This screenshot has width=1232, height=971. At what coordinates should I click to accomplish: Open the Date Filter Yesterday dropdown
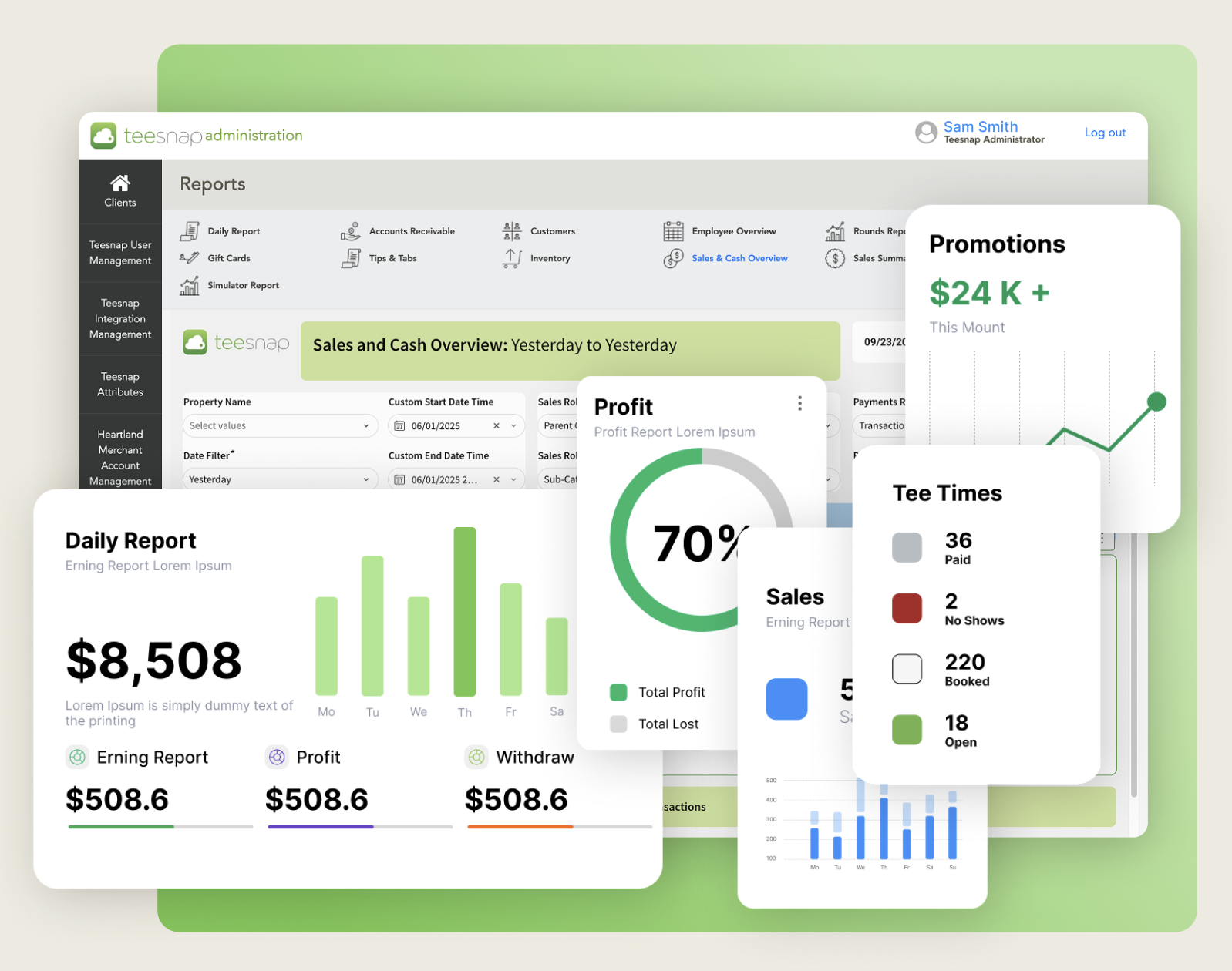pyautogui.click(x=365, y=479)
